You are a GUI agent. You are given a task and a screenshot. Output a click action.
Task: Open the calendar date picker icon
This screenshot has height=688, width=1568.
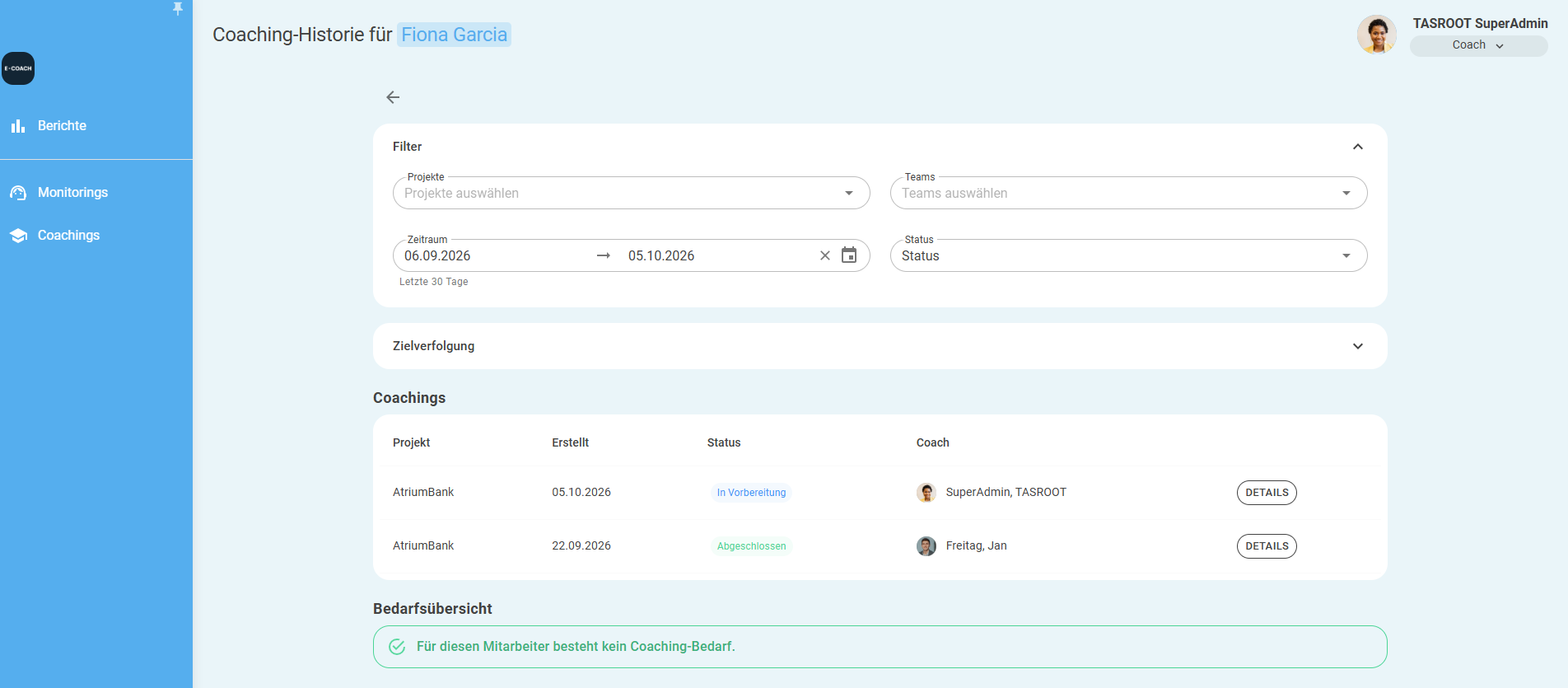click(x=849, y=255)
